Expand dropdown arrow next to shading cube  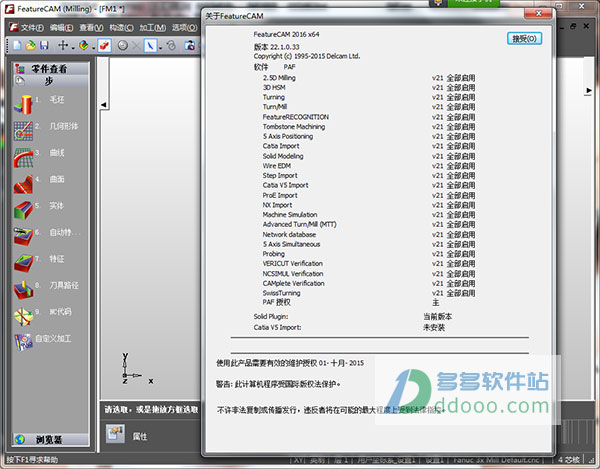[93, 48]
